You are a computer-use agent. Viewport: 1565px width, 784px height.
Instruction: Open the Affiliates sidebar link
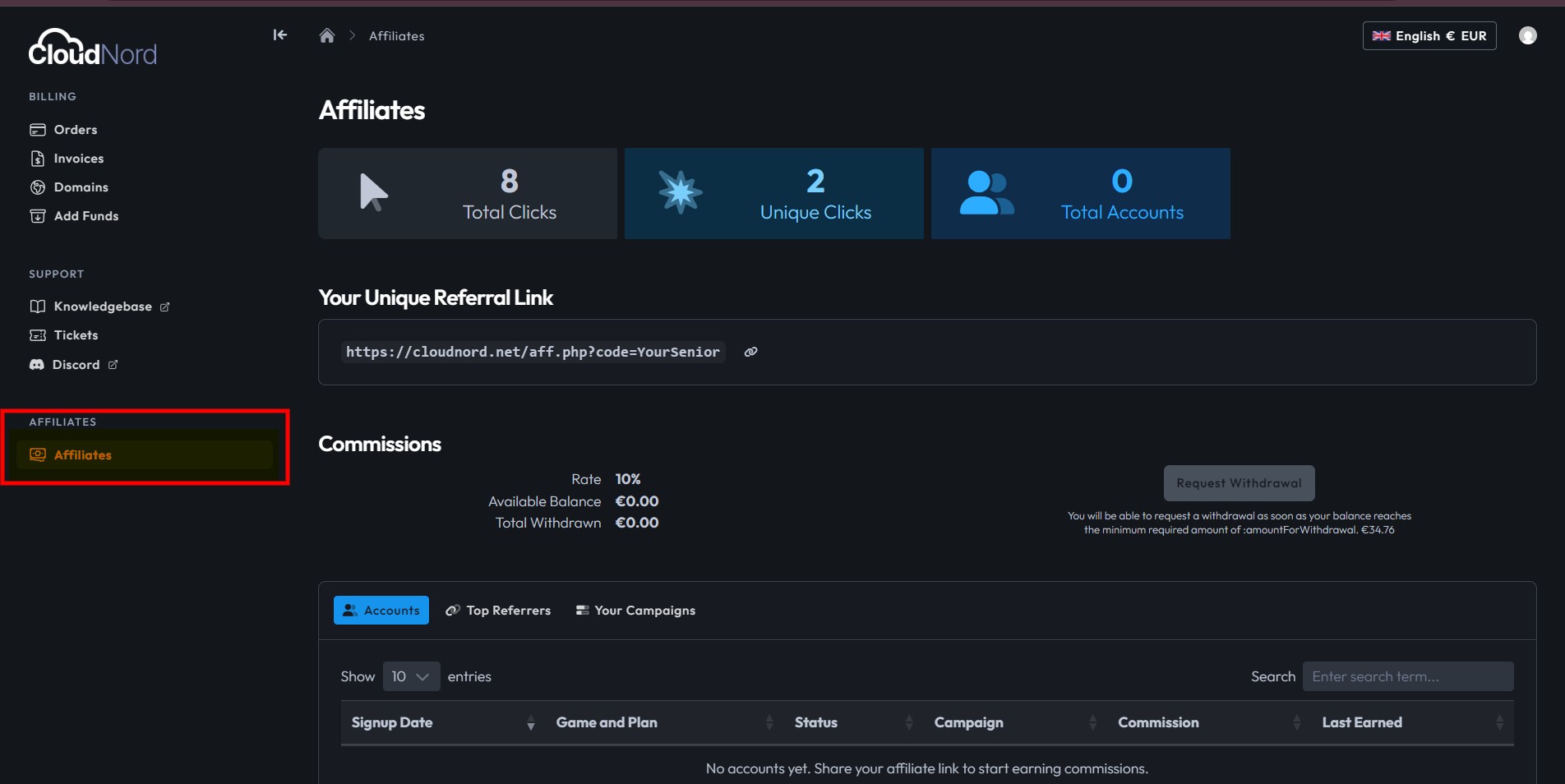145,454
